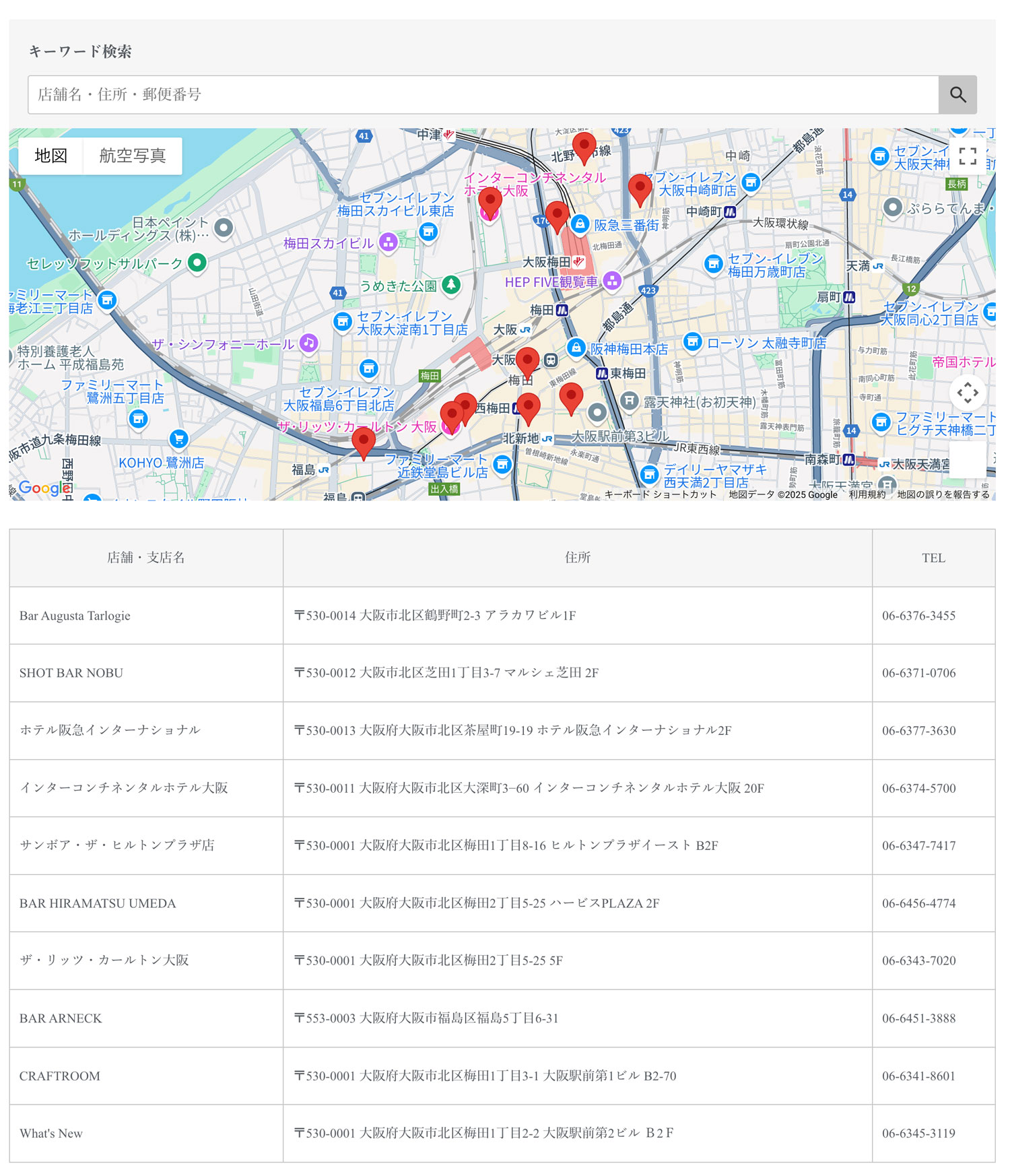Click phone number 06-6377-3630
The width and height of the screenshot is (1010, 1176).
pyautogui.click(x=919, y=731)
